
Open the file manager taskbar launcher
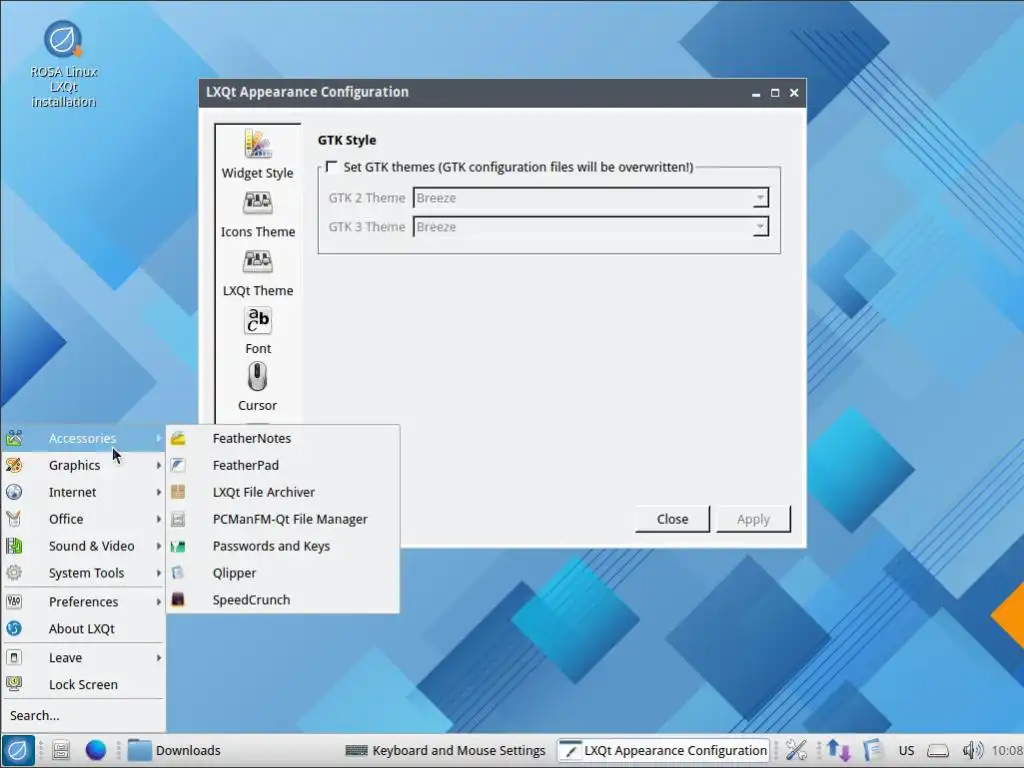click(x=61, y=750)
